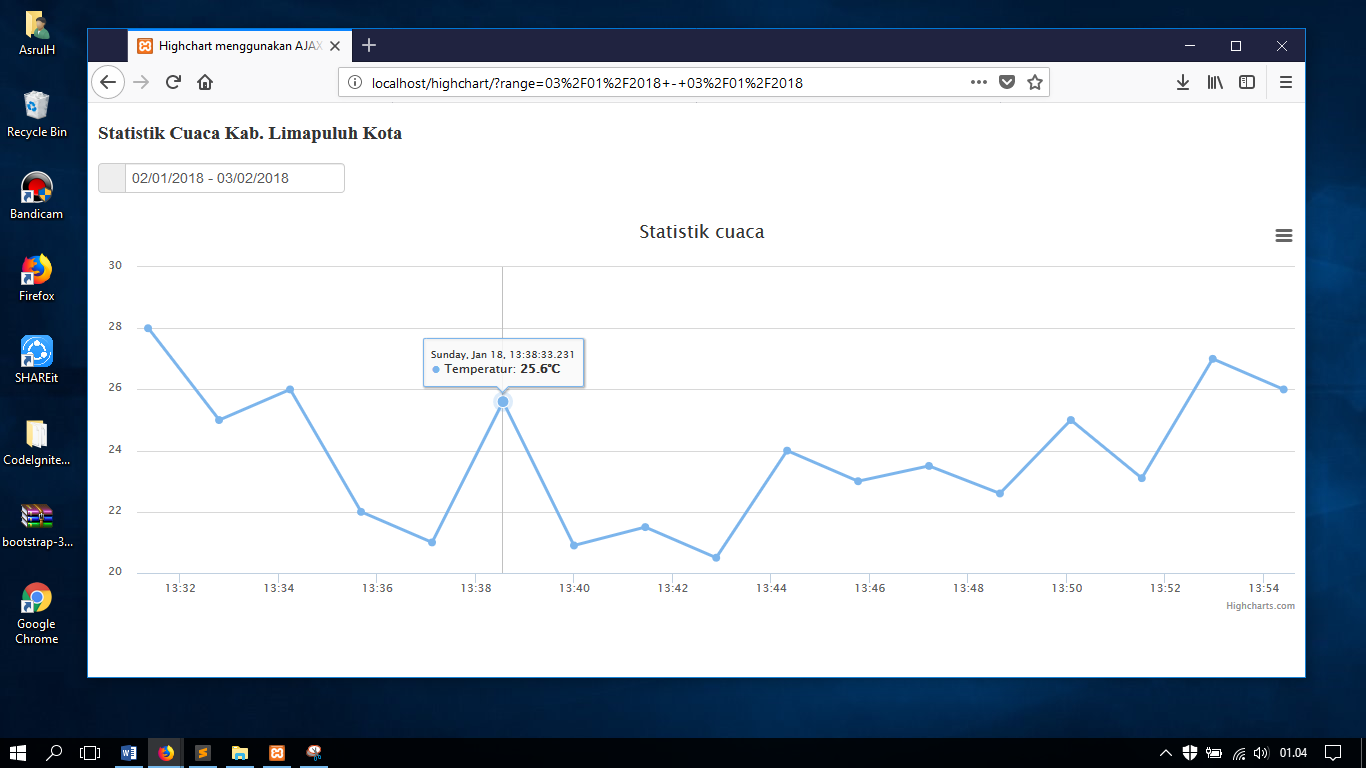Image resolution: width=1366 pixels, height=768 pixels.
Task: Click the Highcharts.com attribution link
Action: click(x=1260, y=605)
